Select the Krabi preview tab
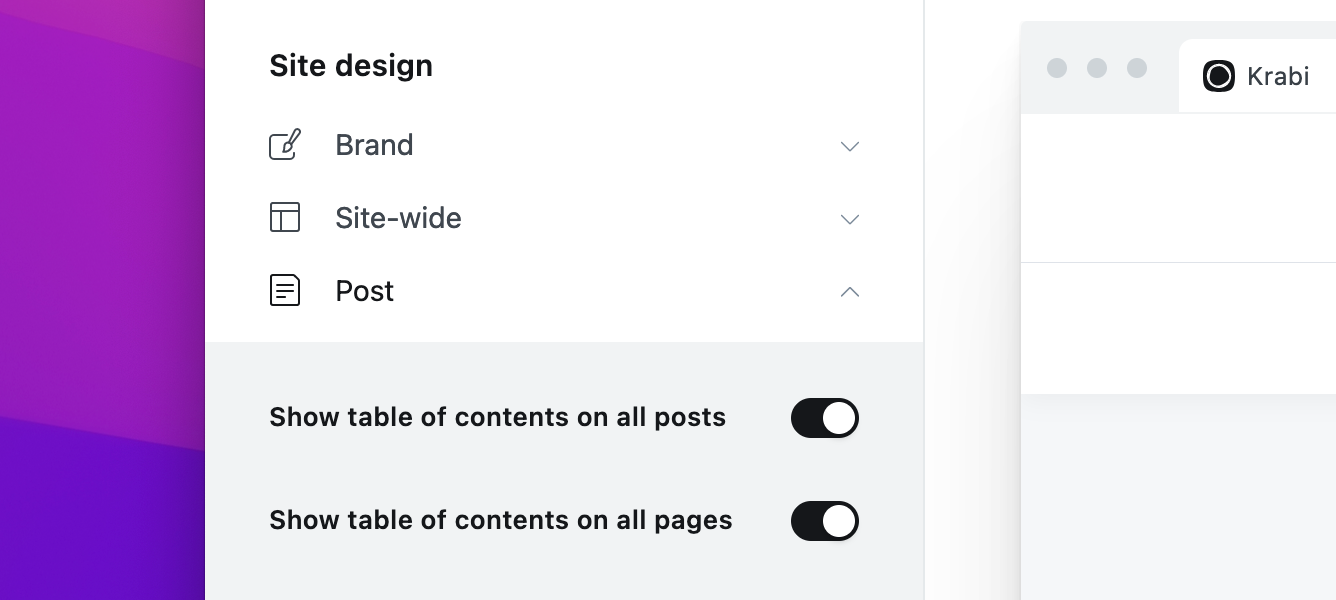This screenshot has height=600, width=1336. pyautogui.click(x=1258, y=76)
